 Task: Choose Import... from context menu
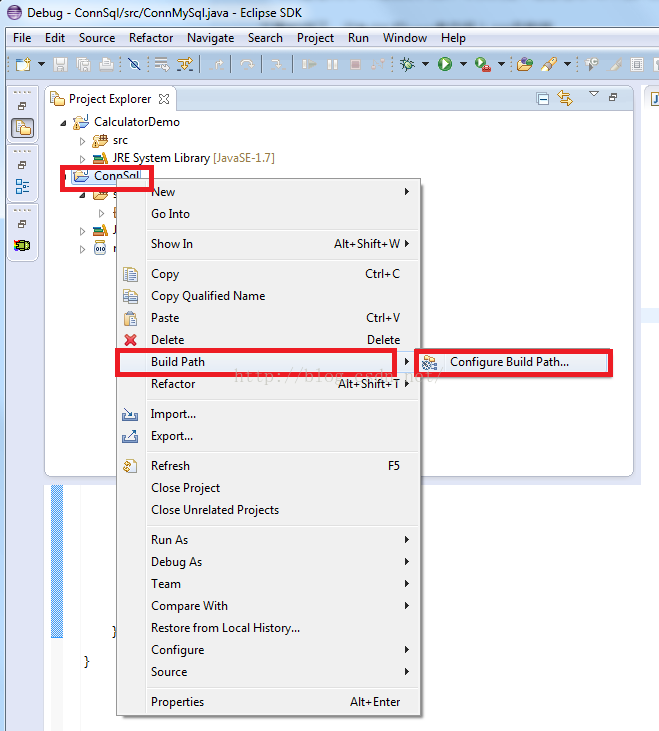pos(268,414)
